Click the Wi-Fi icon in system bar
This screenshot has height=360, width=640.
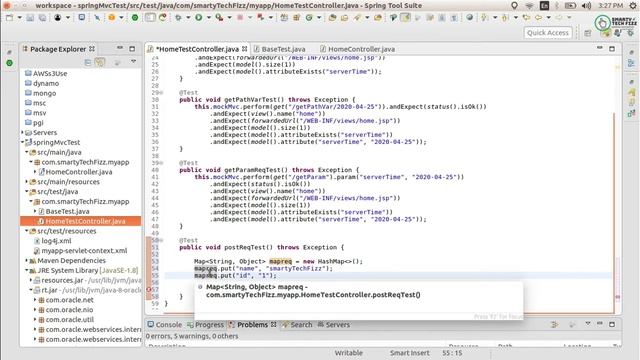[529, 6]
